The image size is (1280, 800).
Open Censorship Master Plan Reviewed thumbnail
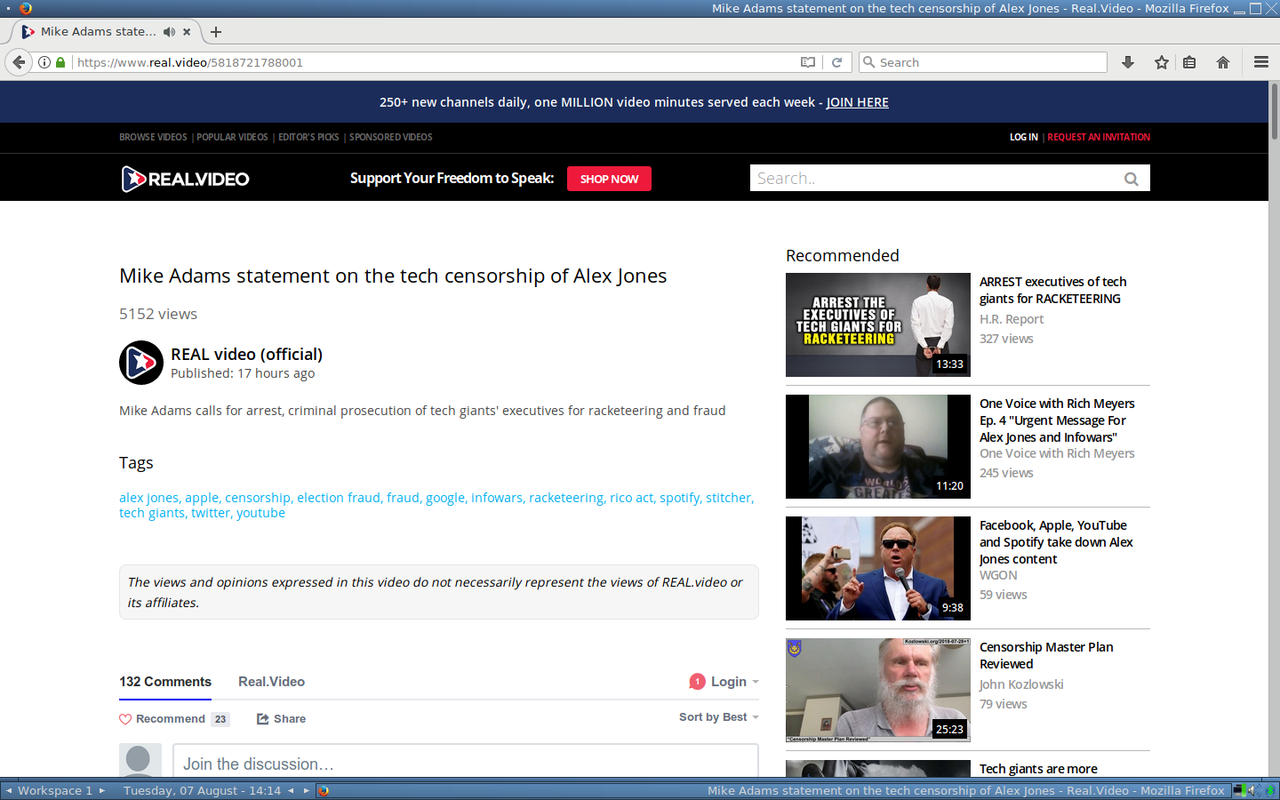pyautogui.click(x=878, y=691)
